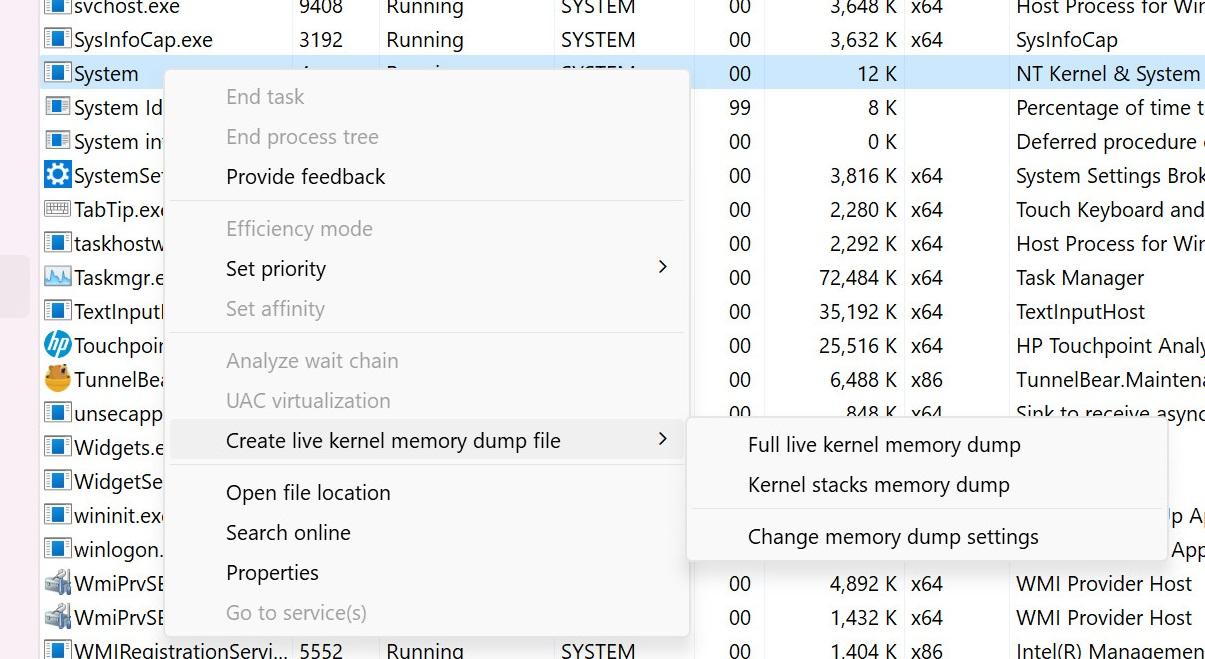Open Create live kernel memory dump file submenu
The width and height of the screenshot is (1205, 659).
click(427, 441)
